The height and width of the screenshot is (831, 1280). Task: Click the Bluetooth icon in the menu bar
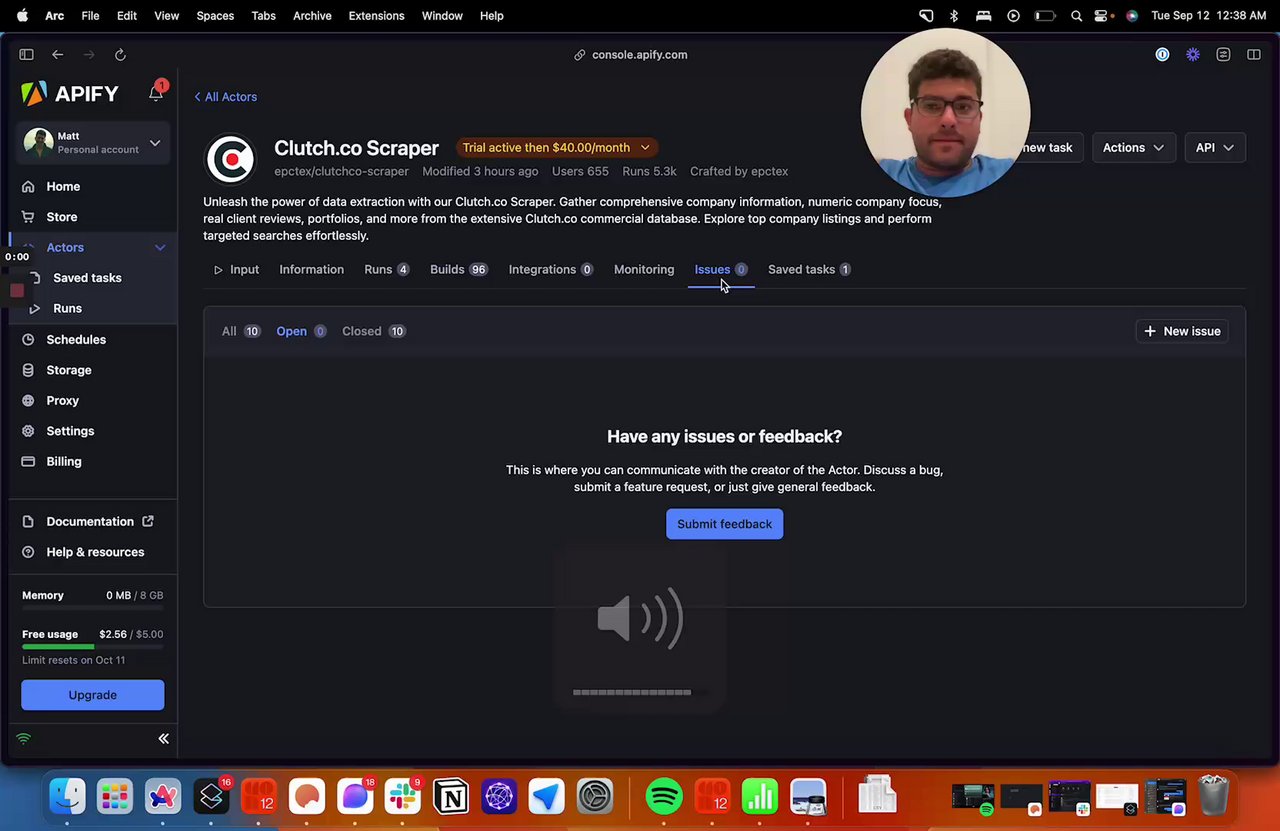pos(954,16)
